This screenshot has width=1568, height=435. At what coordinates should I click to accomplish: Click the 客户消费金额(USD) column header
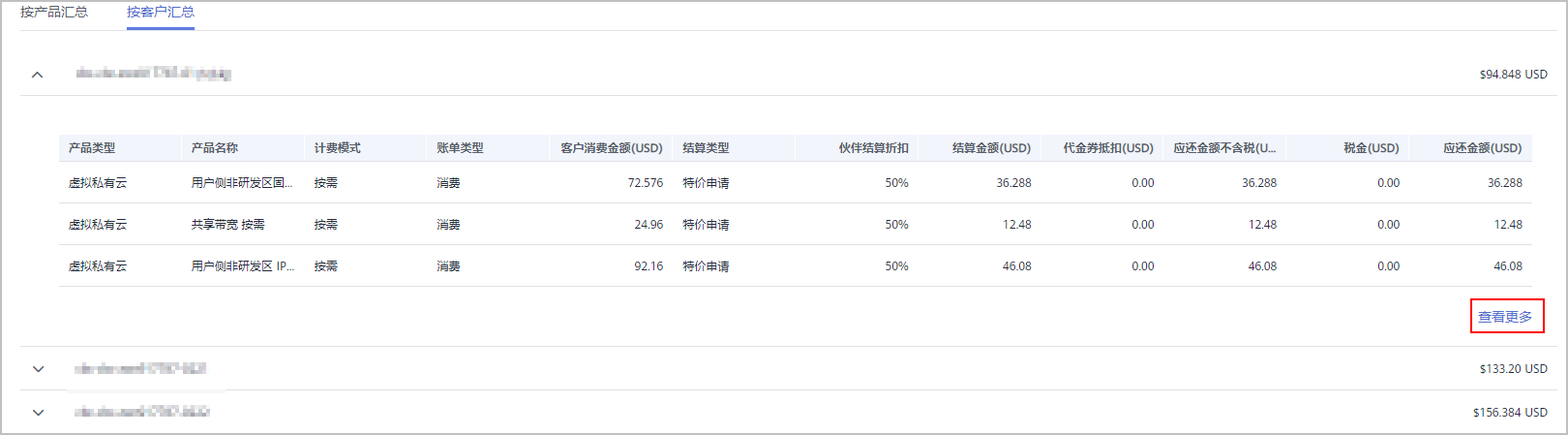pyautogui.click(x=612, y=148)
